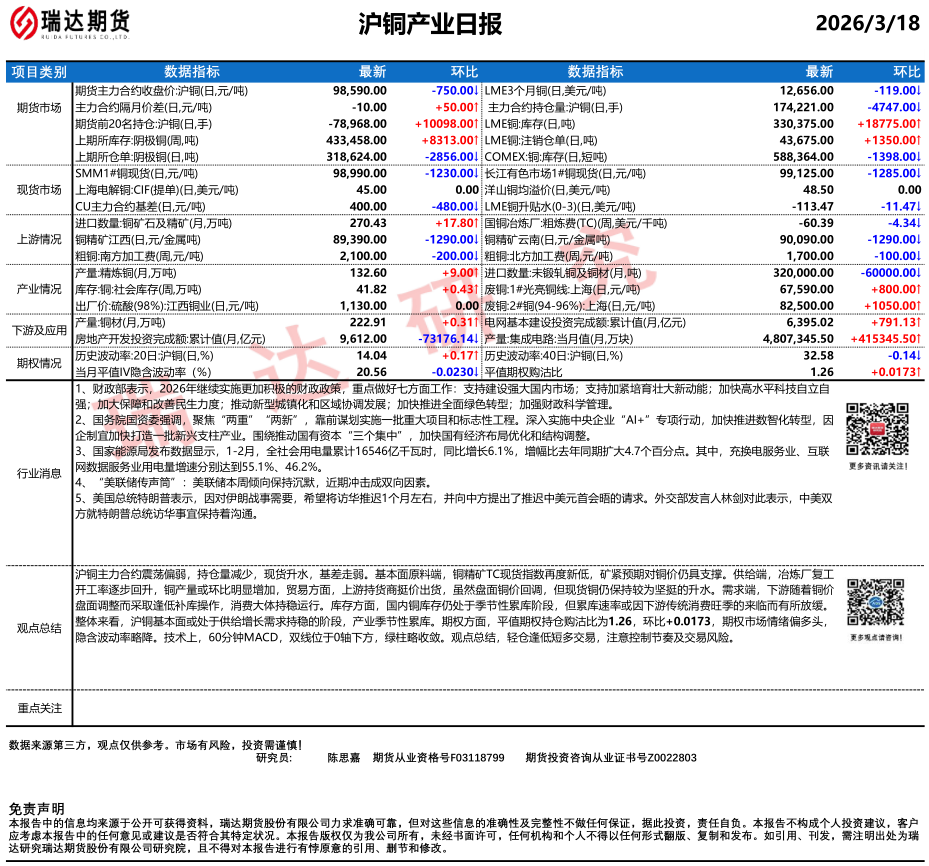Click the 免责声明 heading
929x866 pixels.
36,808
